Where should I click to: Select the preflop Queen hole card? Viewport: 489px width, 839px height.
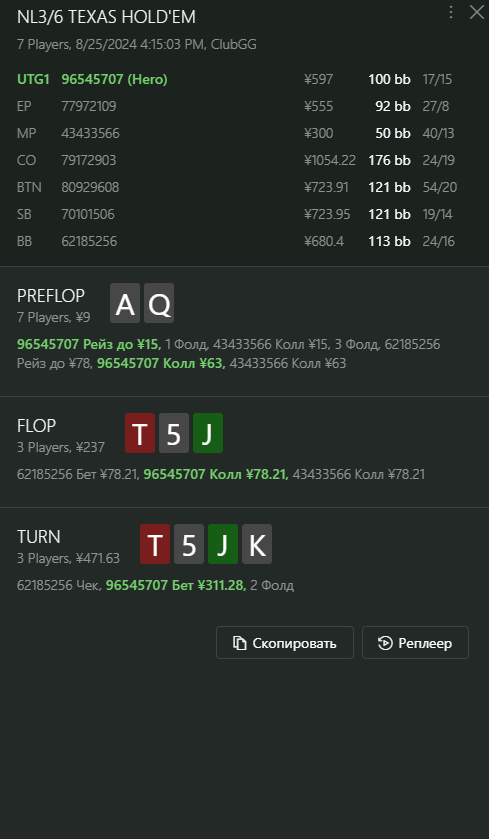pos(159,303)
